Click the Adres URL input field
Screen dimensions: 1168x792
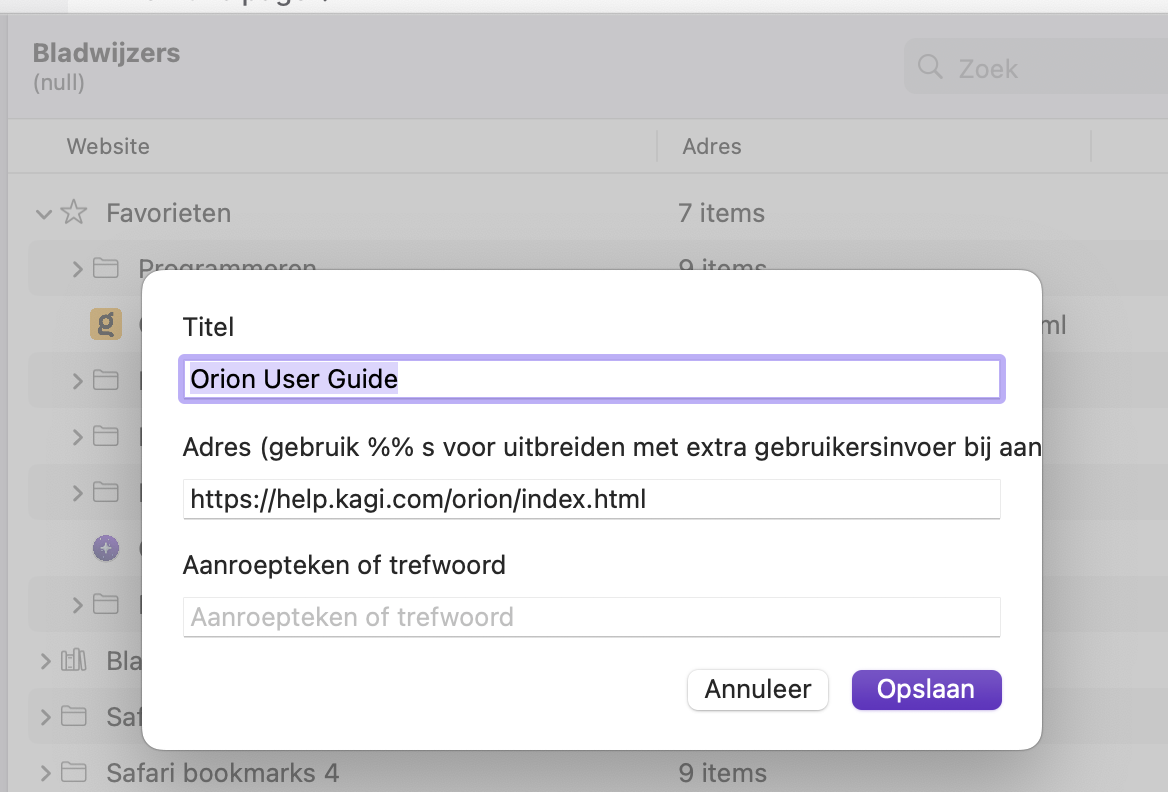click(592, 499)
